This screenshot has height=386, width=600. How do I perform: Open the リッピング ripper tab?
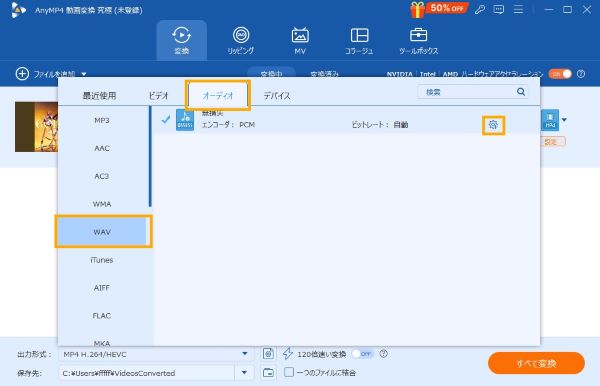pyautogui.click(x=241, y=40)
